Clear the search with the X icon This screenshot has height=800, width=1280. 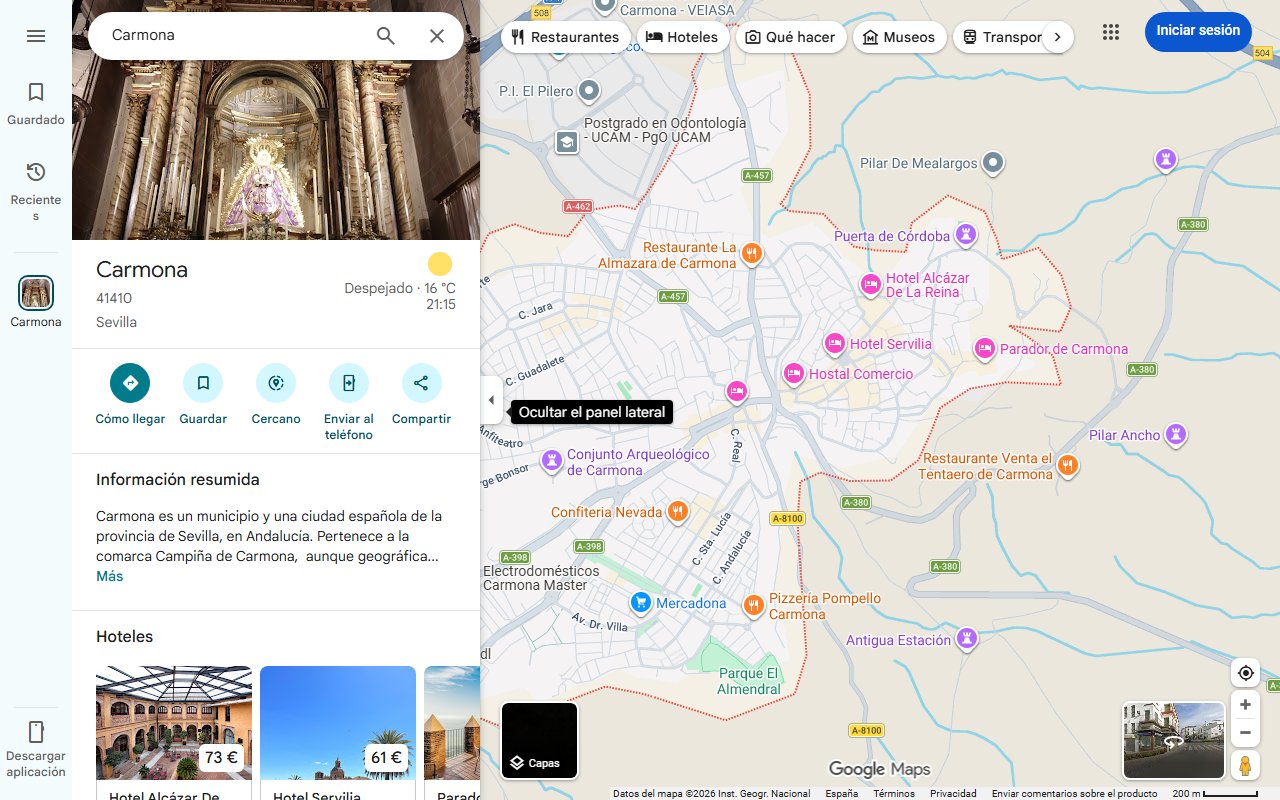tap(437, 35)
